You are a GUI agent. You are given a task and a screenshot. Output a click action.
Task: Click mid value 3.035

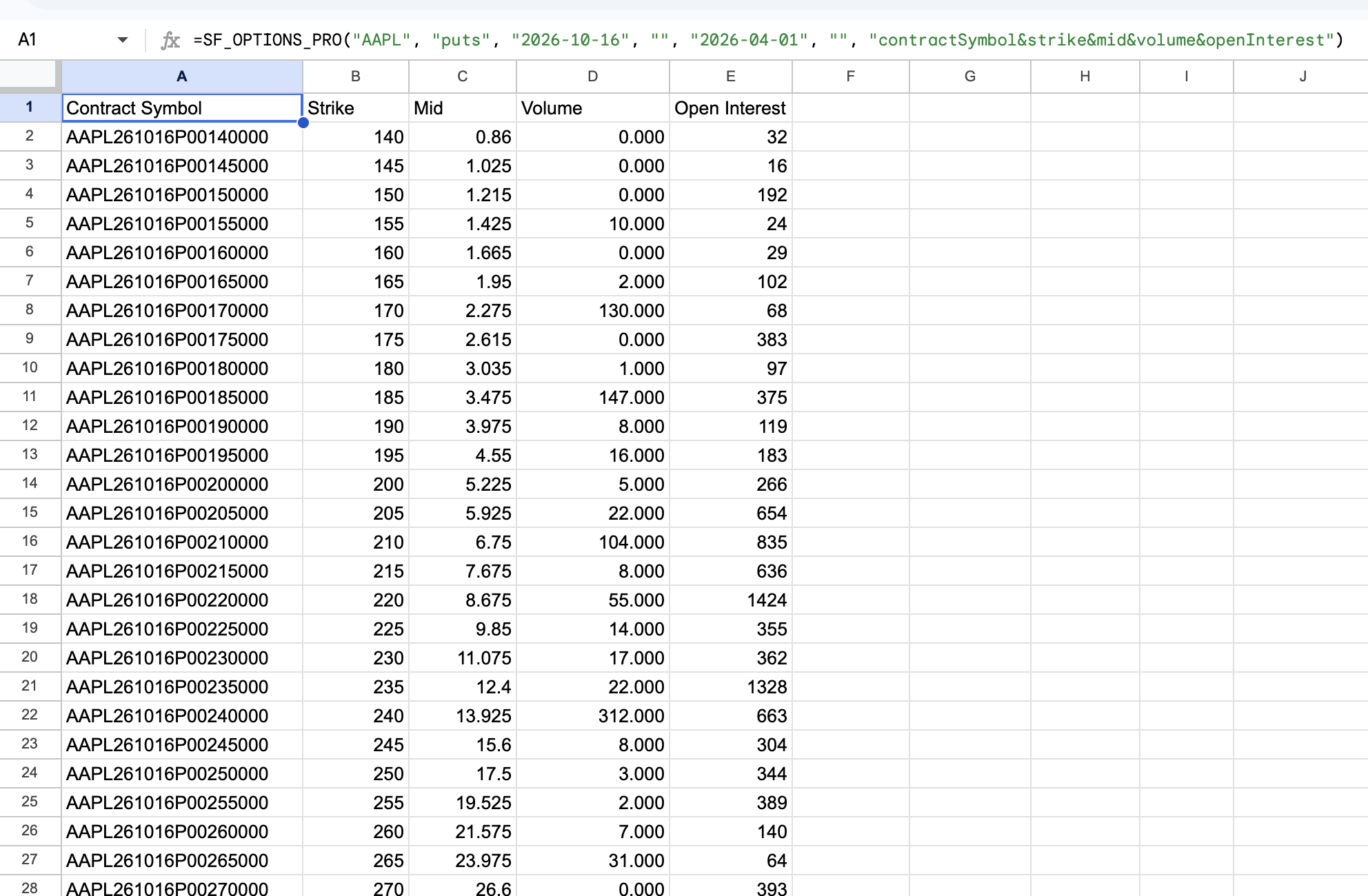pos(463,369)
